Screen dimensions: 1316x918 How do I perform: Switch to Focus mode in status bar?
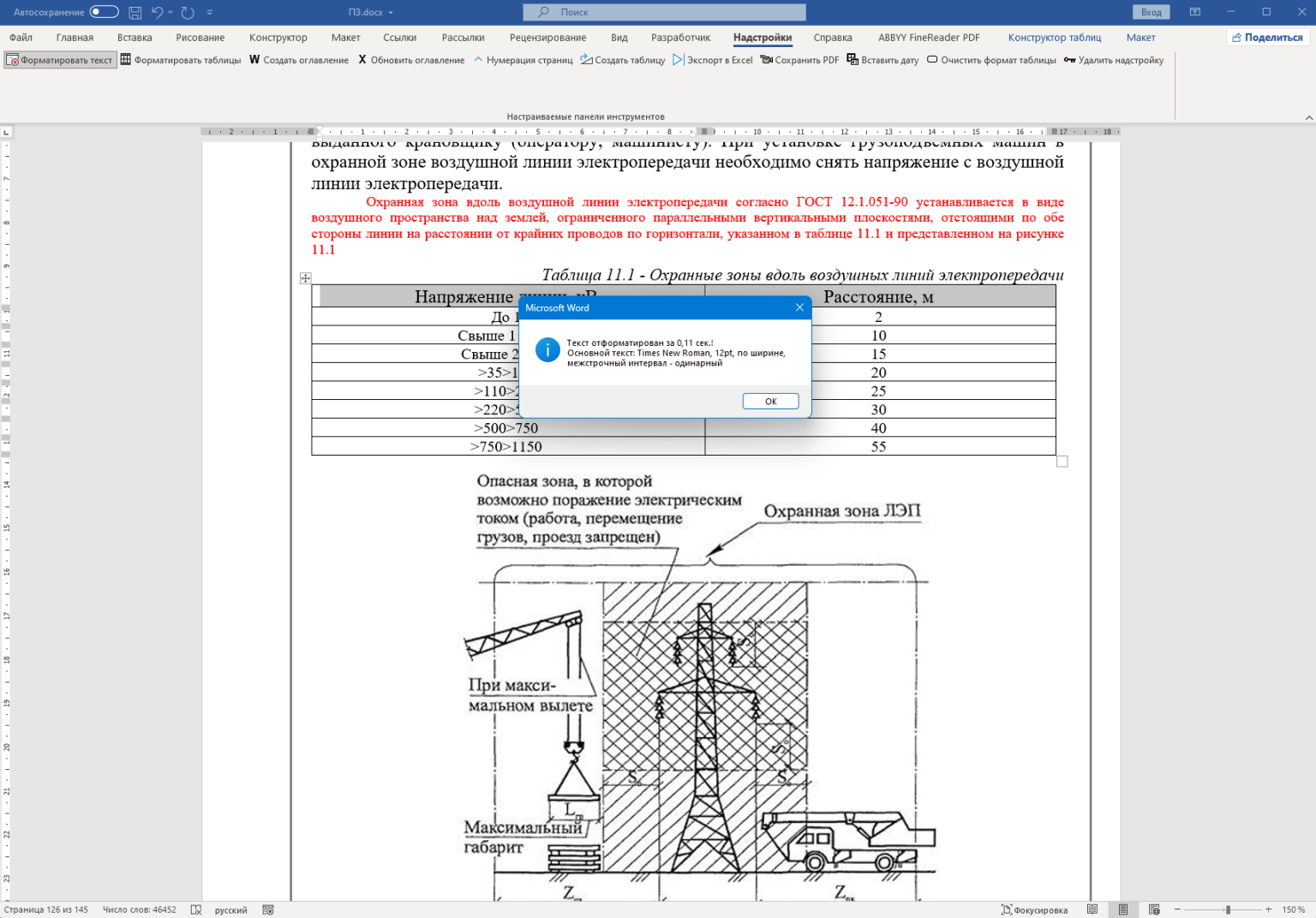[1035, 909]
